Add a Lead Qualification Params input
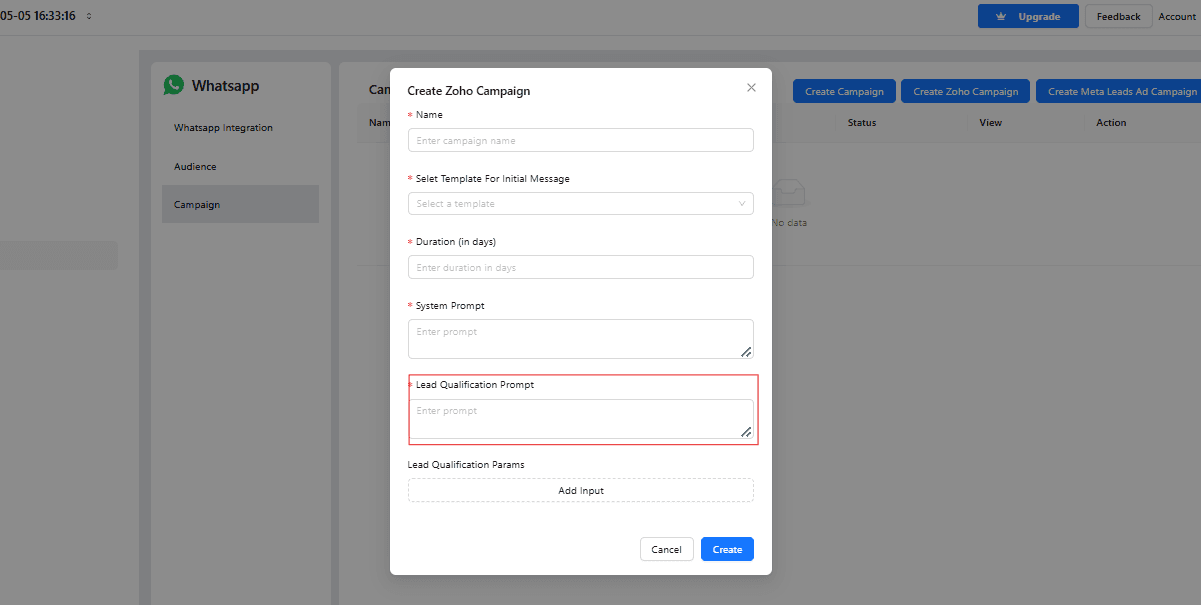Image resolution: width=1201 pixels, height=605 pixels. pos(580,491)
